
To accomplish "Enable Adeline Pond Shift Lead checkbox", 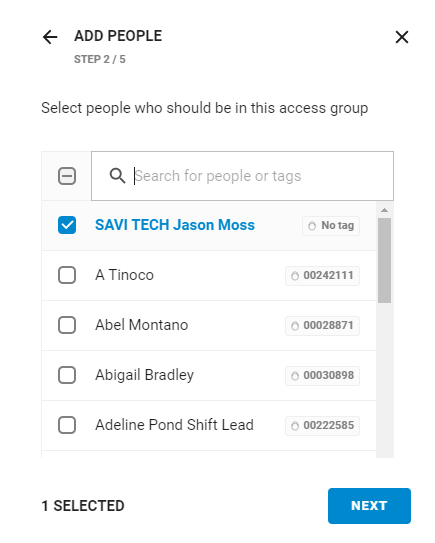I will click(x=67, y=425).
